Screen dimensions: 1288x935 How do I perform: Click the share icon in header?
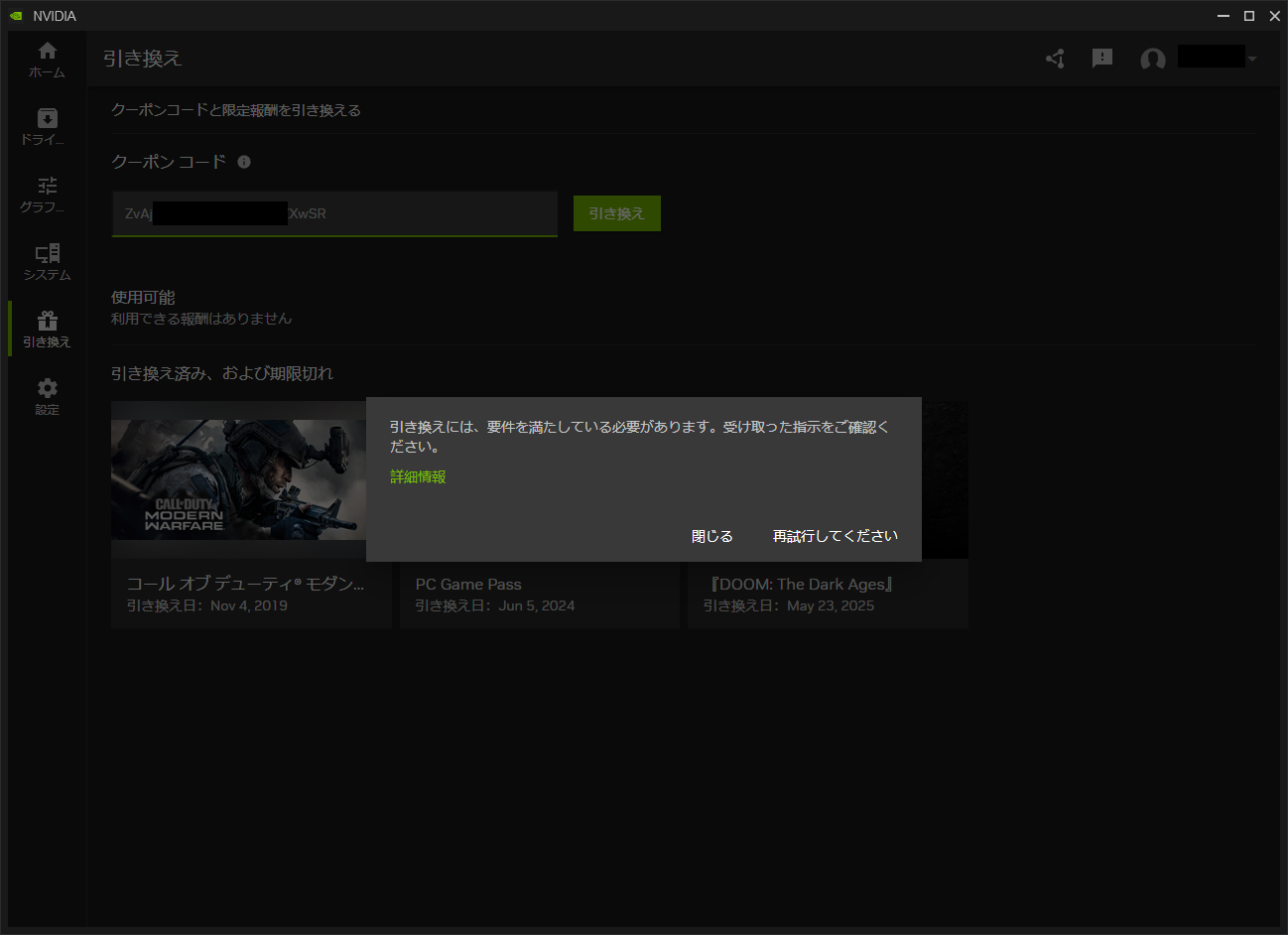coord(1055,59)
